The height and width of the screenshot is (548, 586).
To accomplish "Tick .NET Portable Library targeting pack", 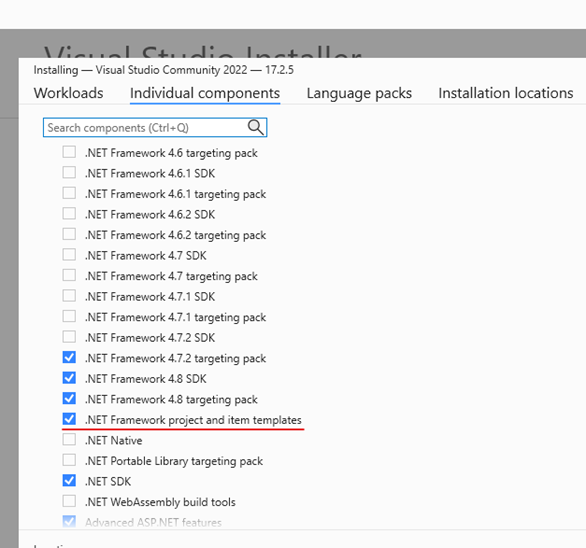I will tap(69, 460).
